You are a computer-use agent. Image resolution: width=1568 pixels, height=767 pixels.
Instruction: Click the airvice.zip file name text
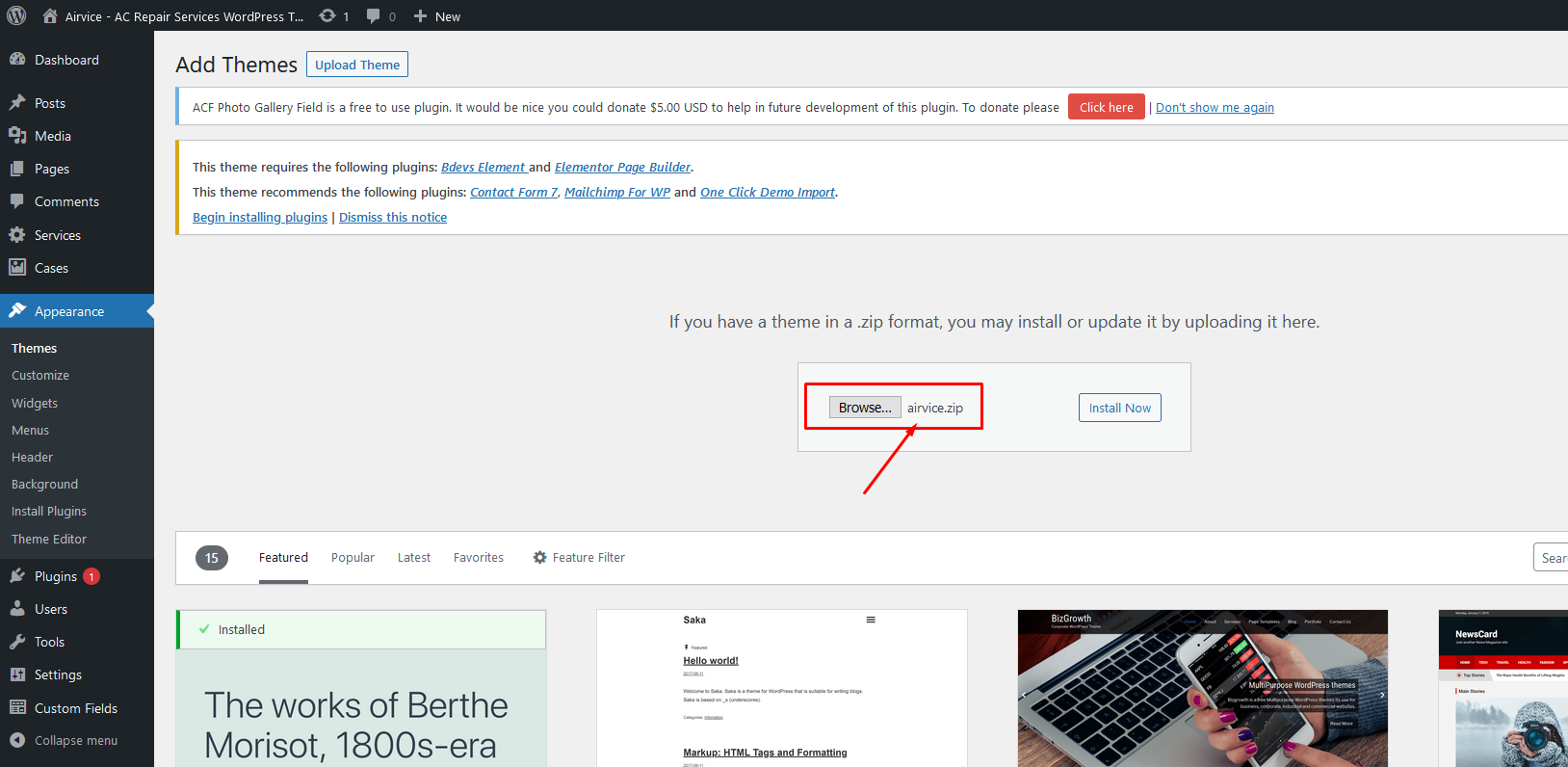pos(935,408)
